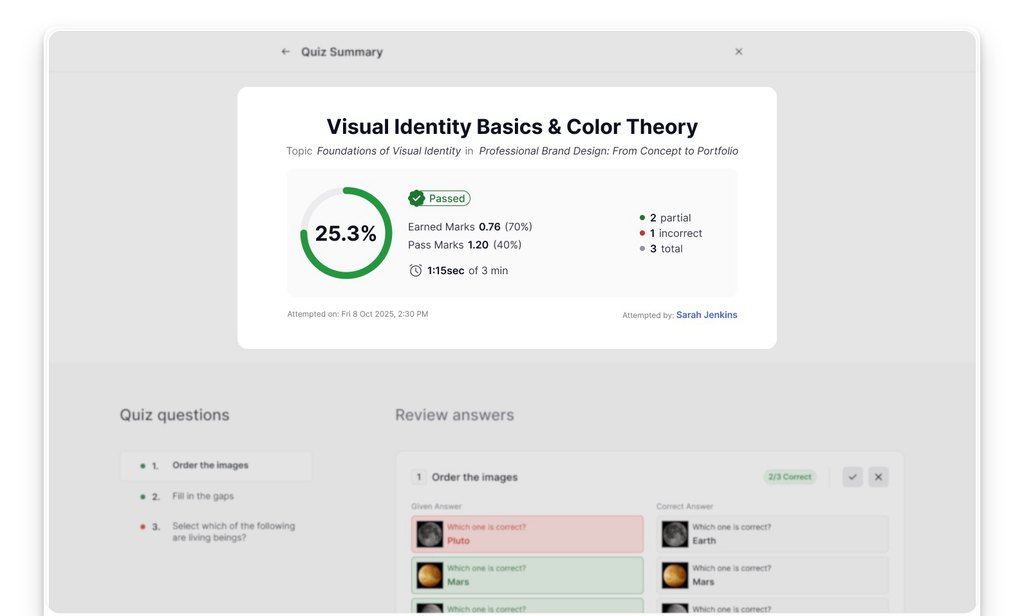Close the Quiz Summary dialog
Screen dimensions: 1024x616
pos(739,52)
